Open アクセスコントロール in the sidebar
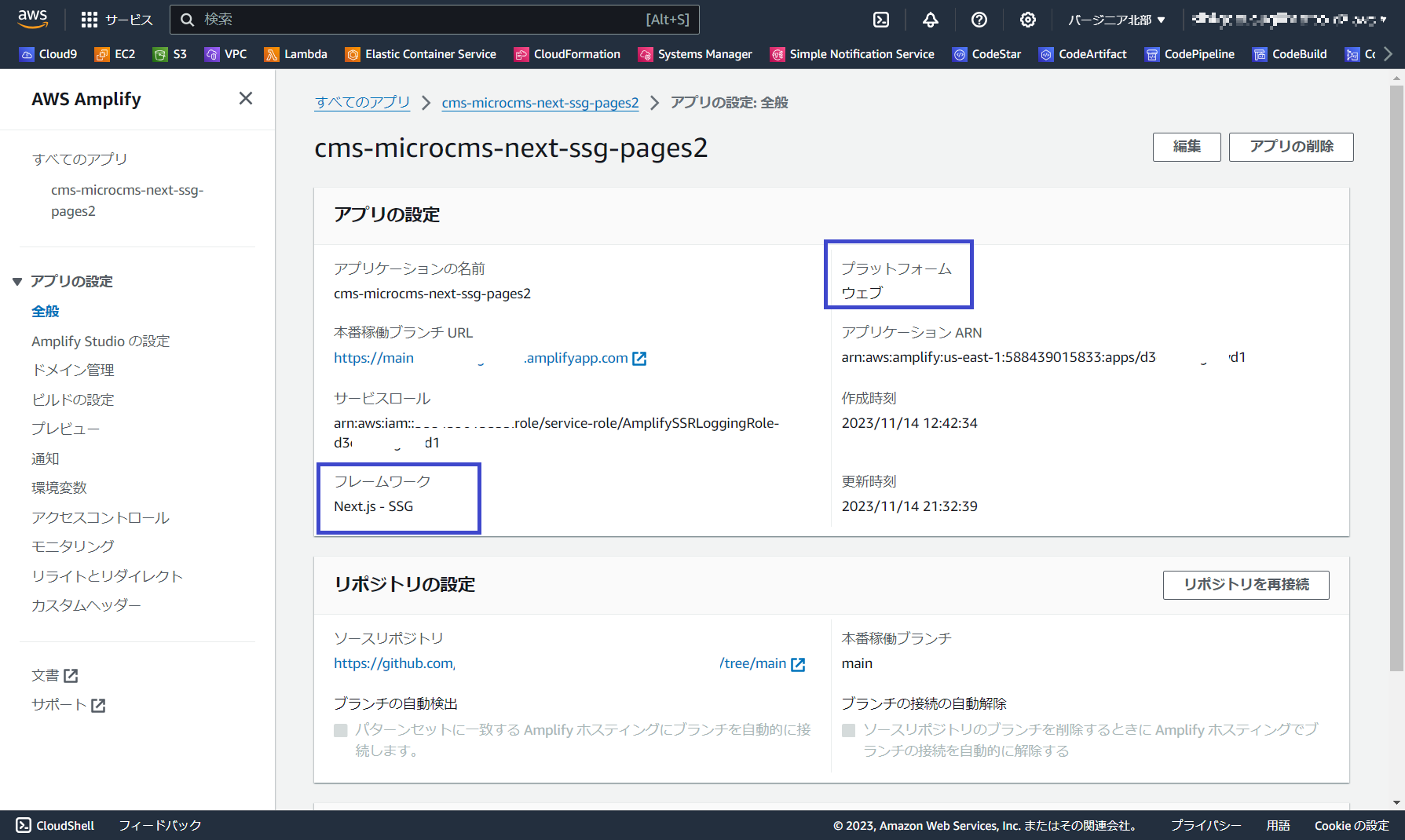Screen dimensions: 1405x840 [101, 517]
